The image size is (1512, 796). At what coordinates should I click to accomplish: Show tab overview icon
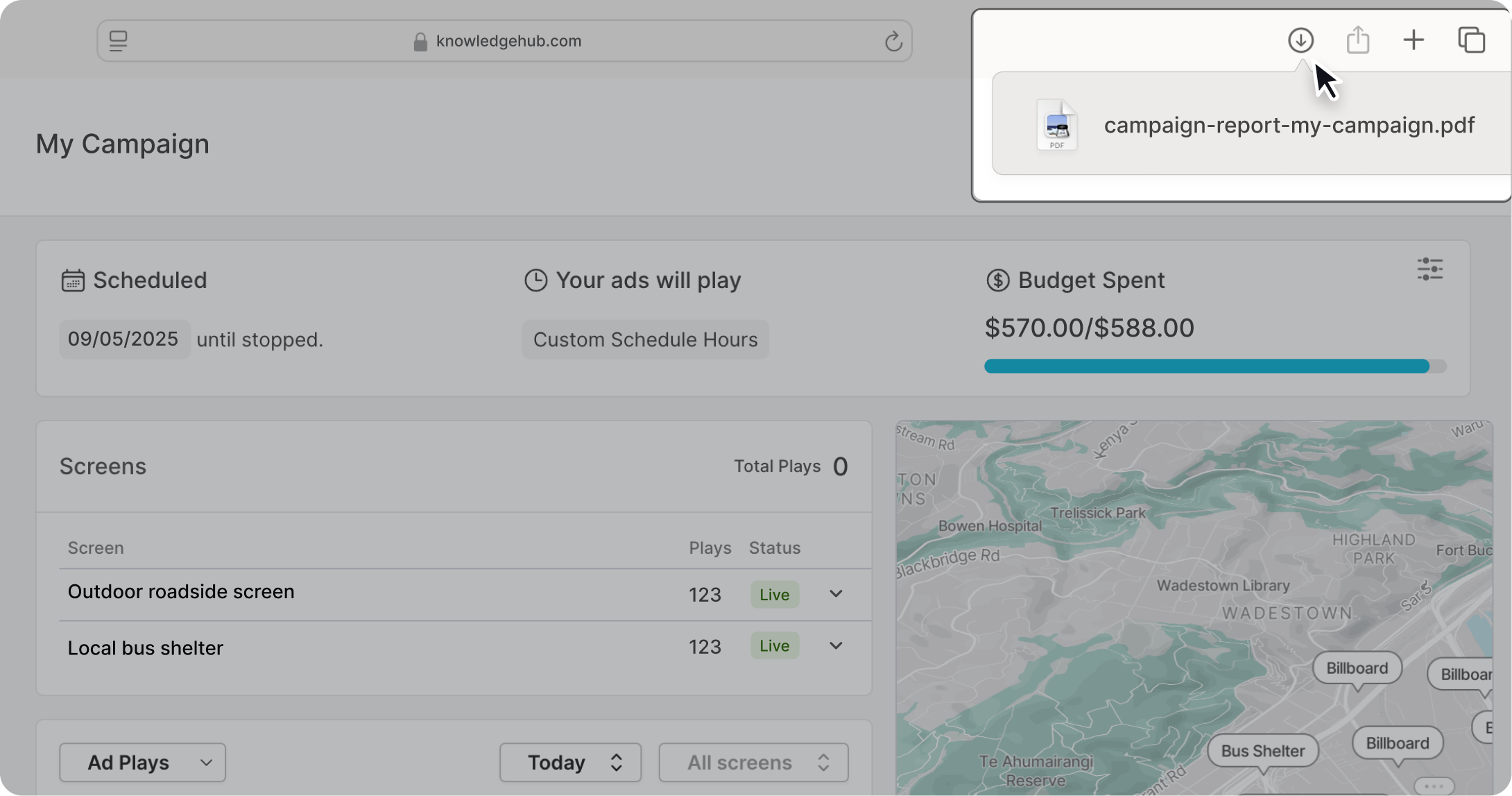coord(1471,40)
